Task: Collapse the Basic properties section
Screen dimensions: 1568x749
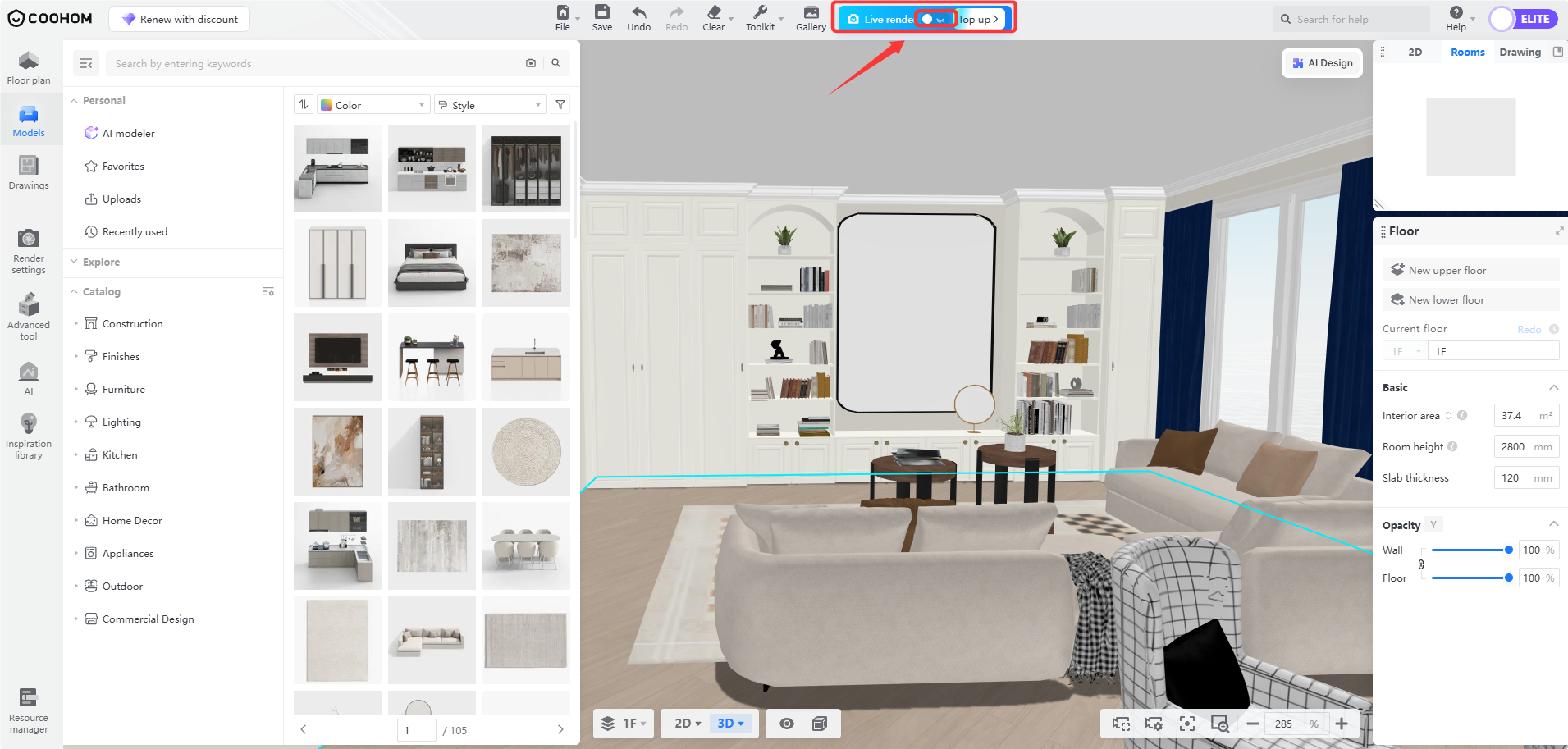Action: pos(1553,387)
